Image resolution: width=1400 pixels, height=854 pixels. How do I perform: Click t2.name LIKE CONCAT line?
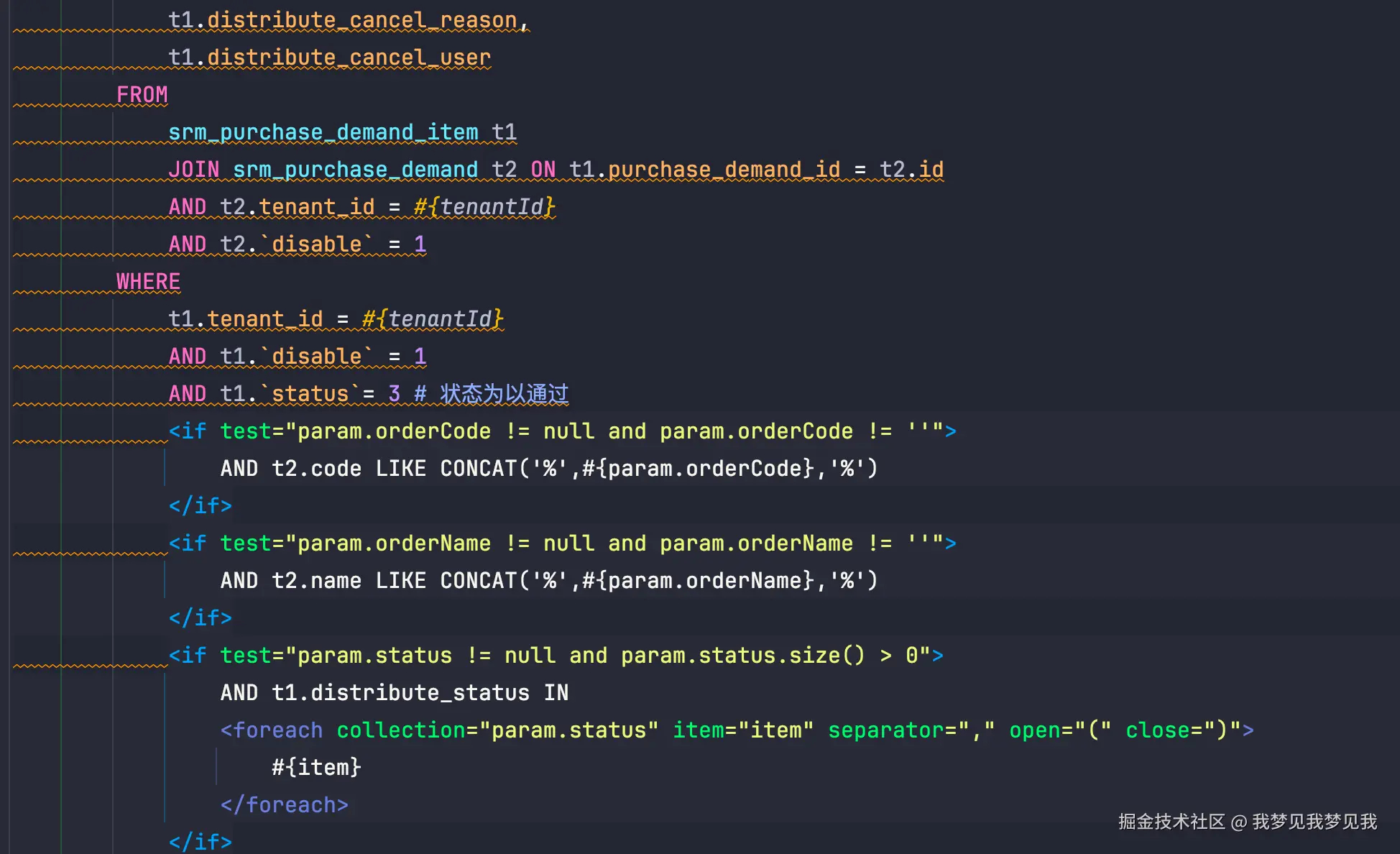(548, 581)
